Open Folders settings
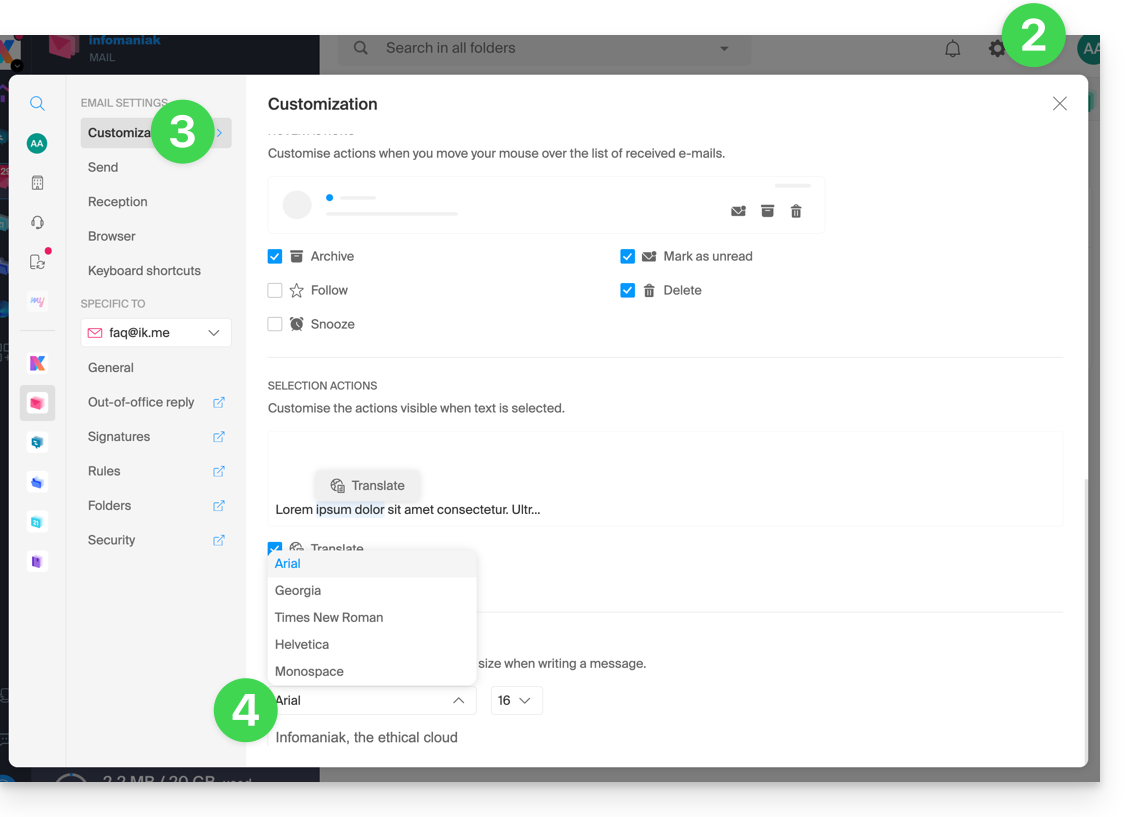The width and height of the screenshot is (1135, 817). tap(109, 506)
